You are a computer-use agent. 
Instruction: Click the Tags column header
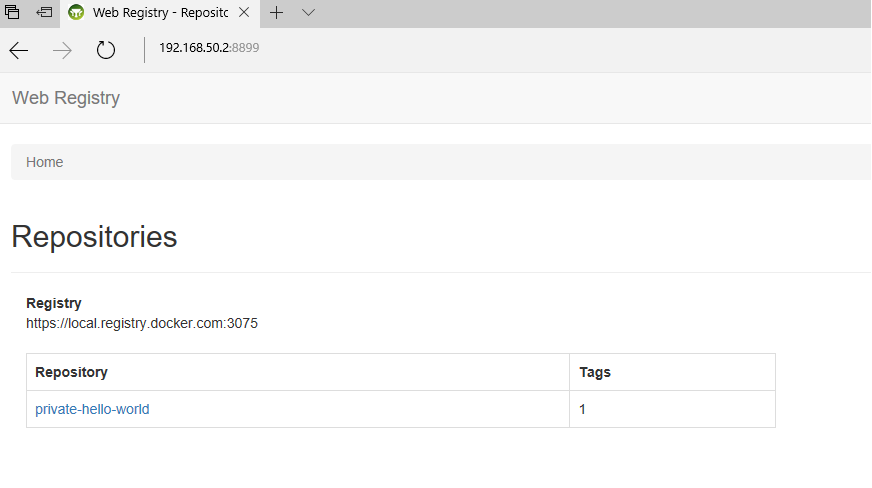pyautogui.click(x=595, y=372)
